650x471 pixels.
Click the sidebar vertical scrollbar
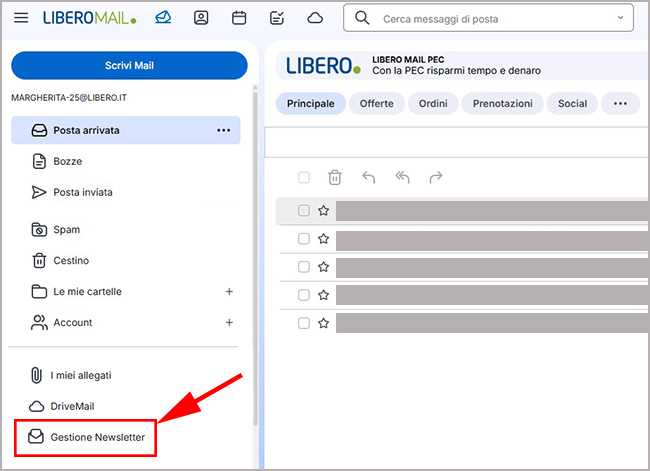tap(255, 258)
